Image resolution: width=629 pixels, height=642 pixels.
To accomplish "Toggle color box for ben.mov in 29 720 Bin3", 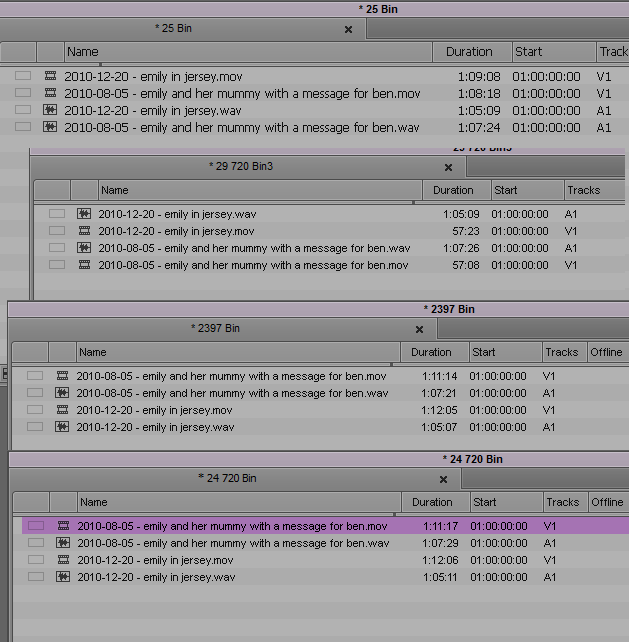I will tap(57, 265).
